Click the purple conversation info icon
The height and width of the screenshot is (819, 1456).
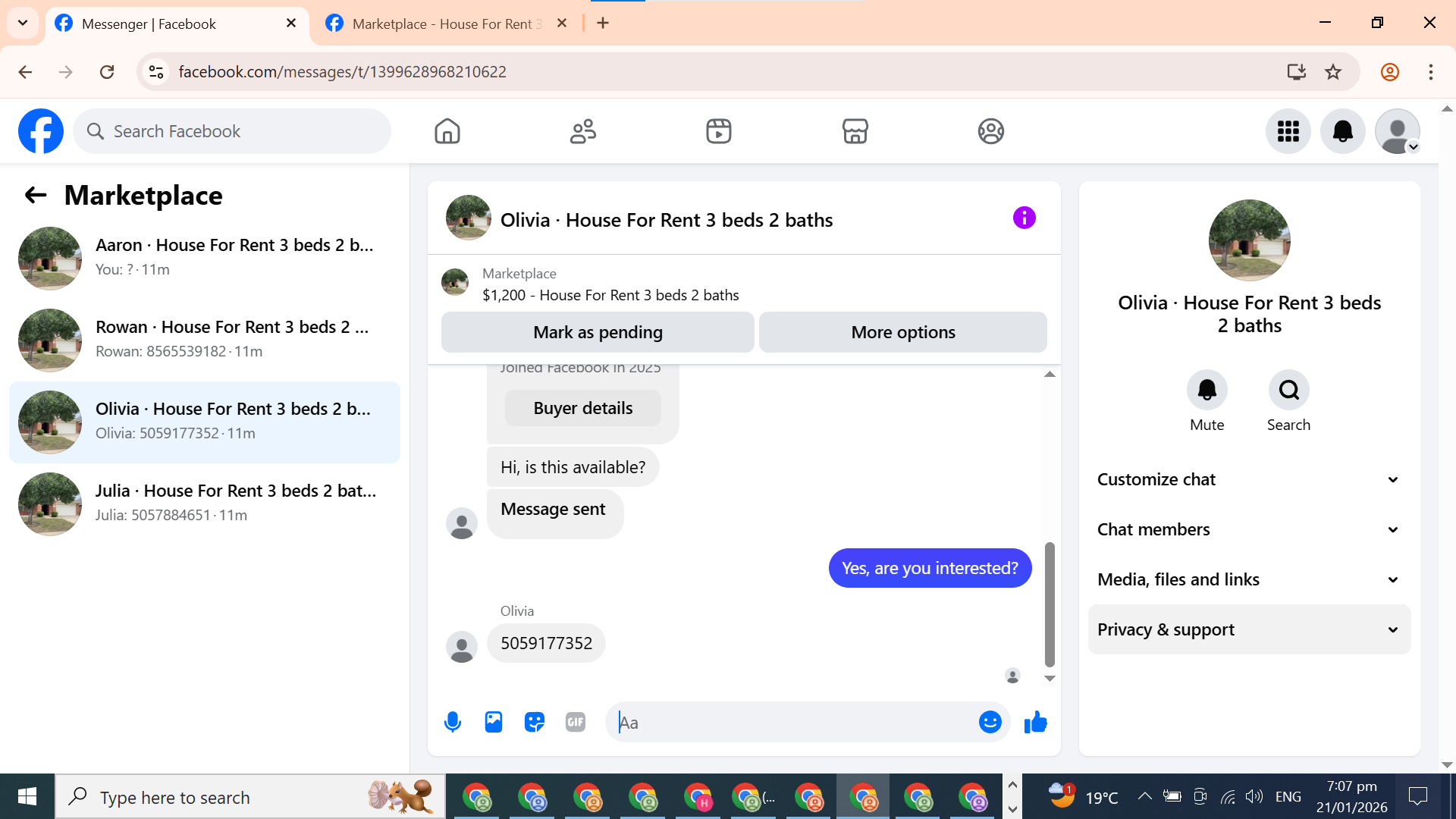1024,218
